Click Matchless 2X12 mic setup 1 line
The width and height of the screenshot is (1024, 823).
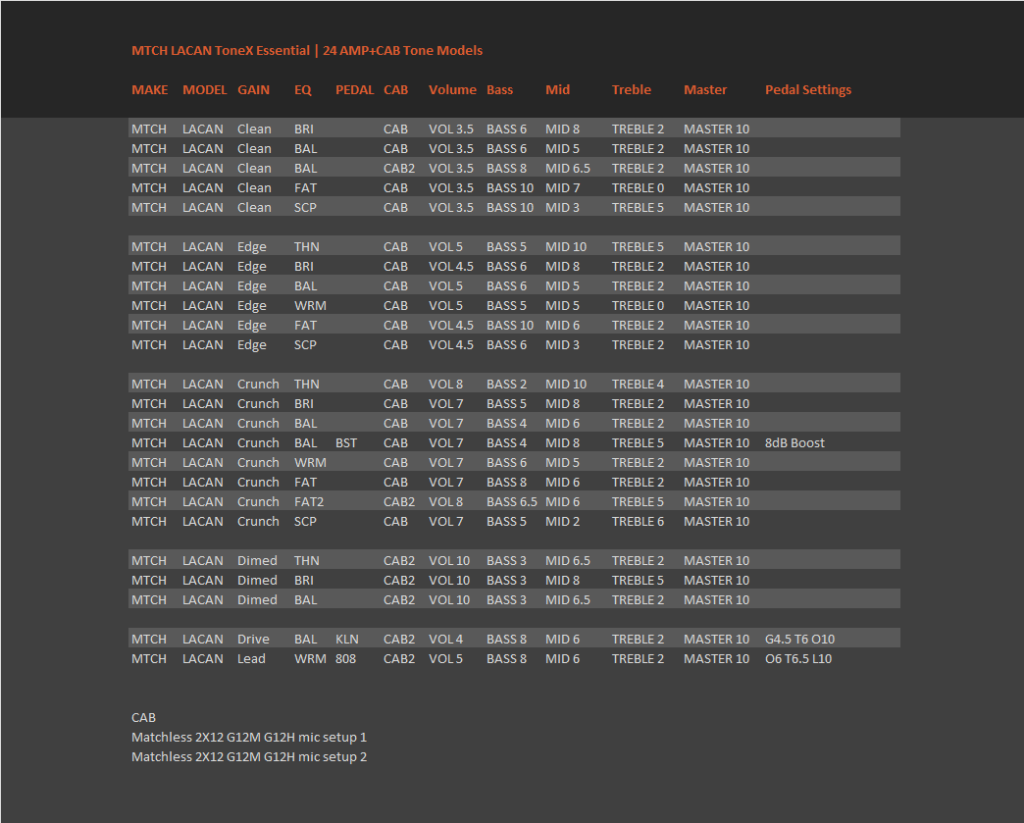pyautogui.click(x=249, y=737)
